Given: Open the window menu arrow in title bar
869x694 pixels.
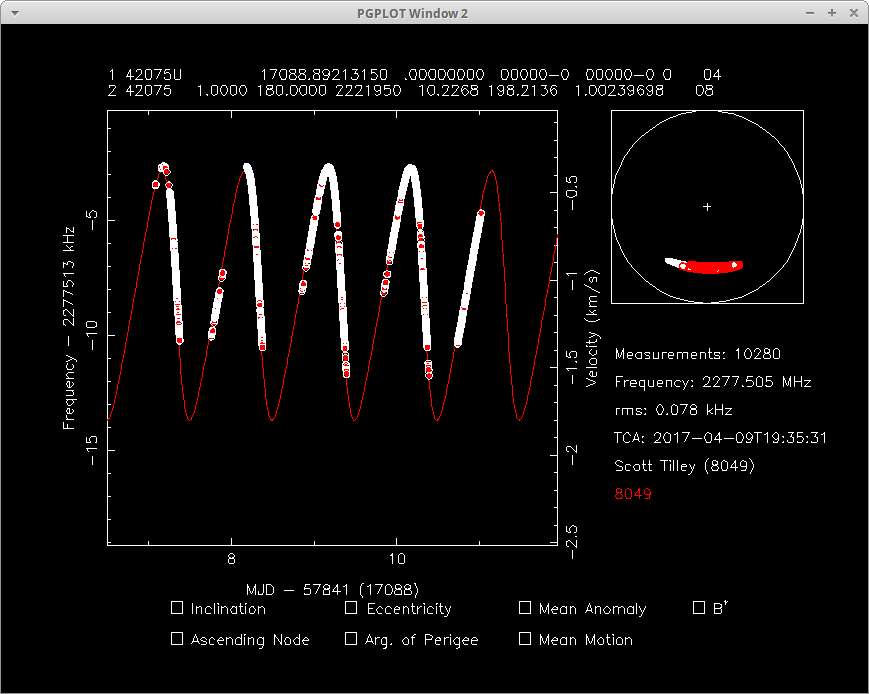Looking at the screenshot, I should [x=15, y=13].
